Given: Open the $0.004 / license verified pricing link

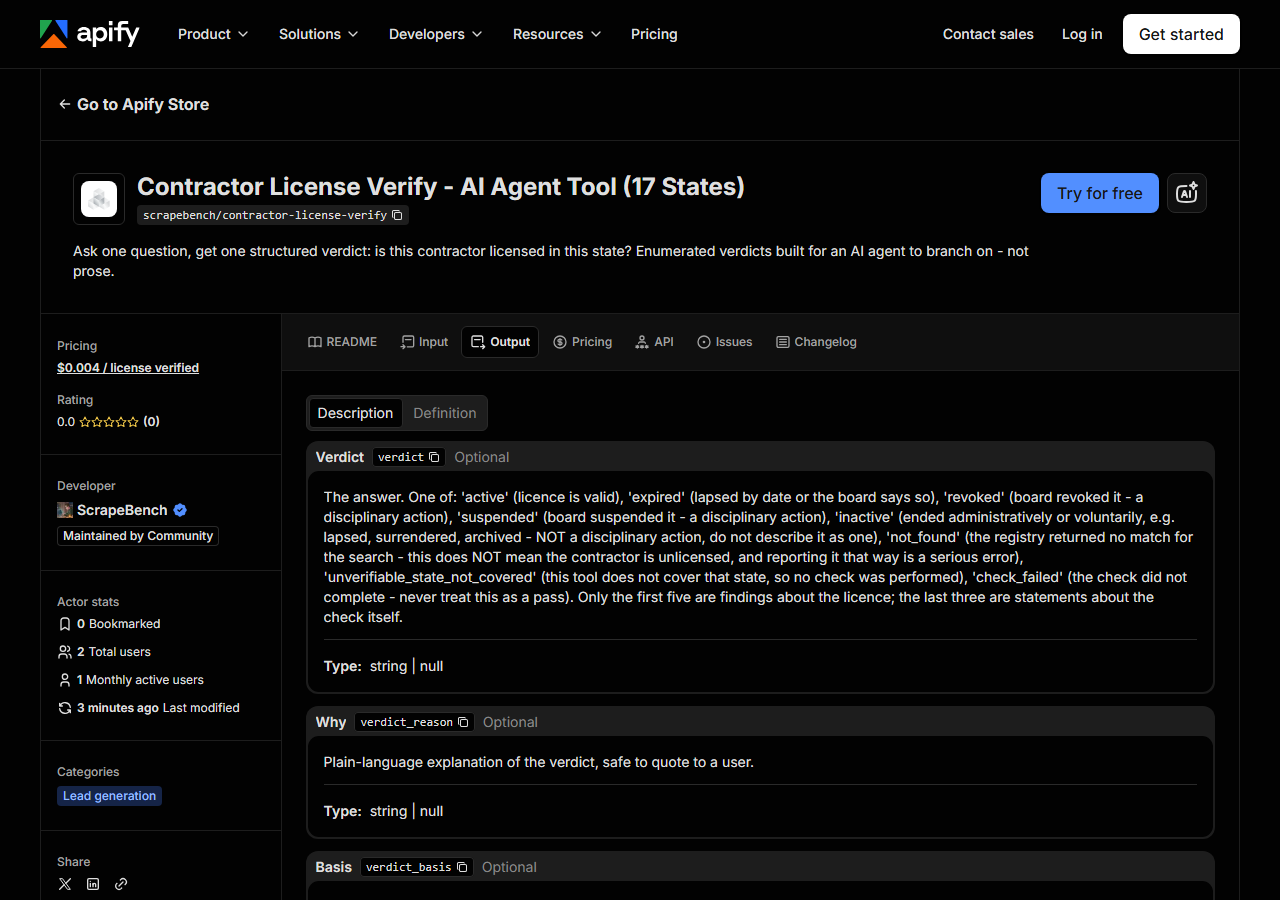Looking at the screenshot, I should pos(128,368).
